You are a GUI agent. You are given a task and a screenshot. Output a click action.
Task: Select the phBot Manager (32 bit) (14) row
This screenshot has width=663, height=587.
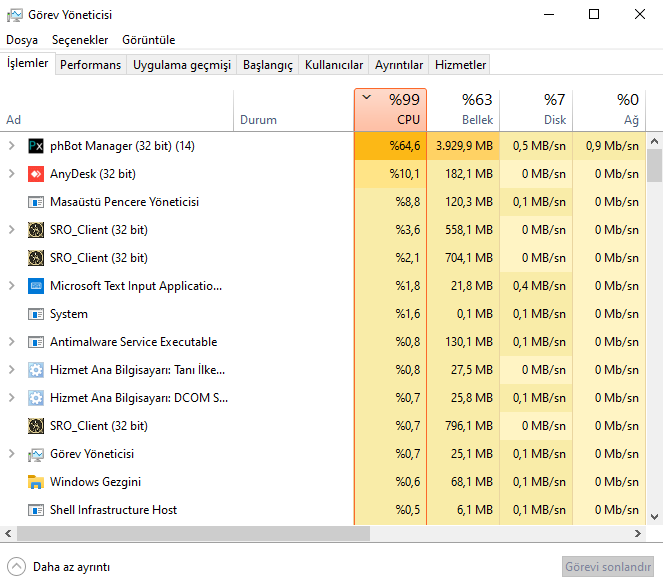pos(323,146)
